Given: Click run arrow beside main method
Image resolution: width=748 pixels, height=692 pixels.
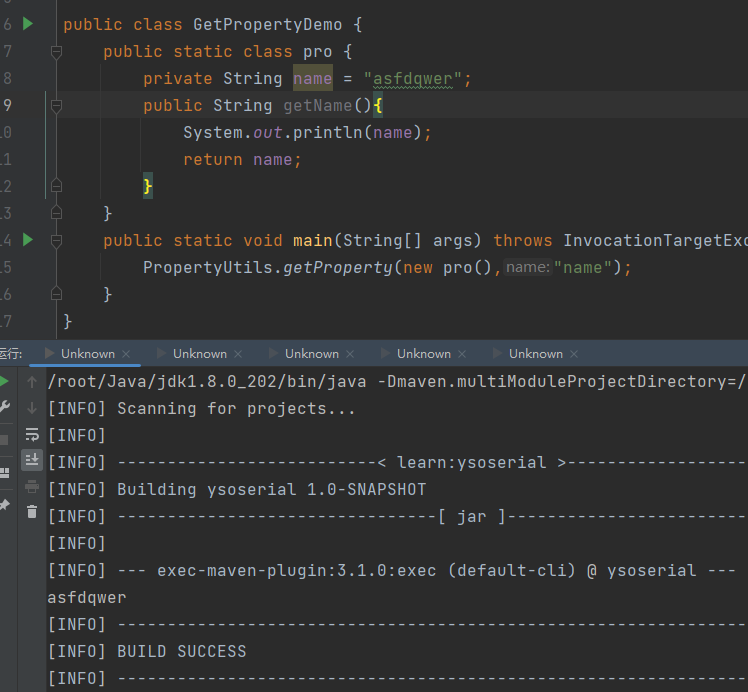Looking at the screenshot, I should coord(28,240).
